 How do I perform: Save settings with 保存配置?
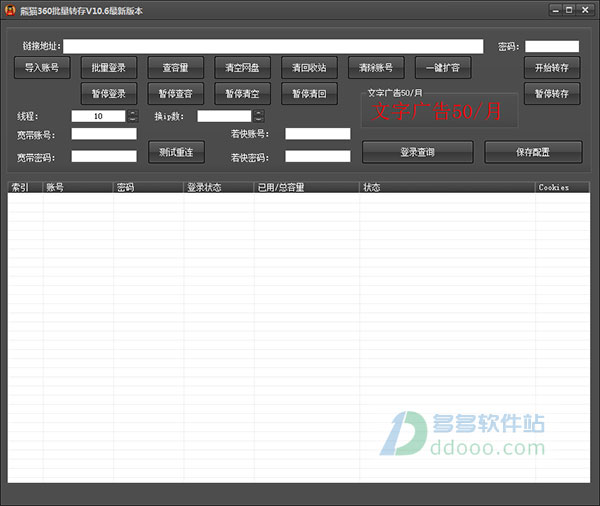click(x=533, y=152)
